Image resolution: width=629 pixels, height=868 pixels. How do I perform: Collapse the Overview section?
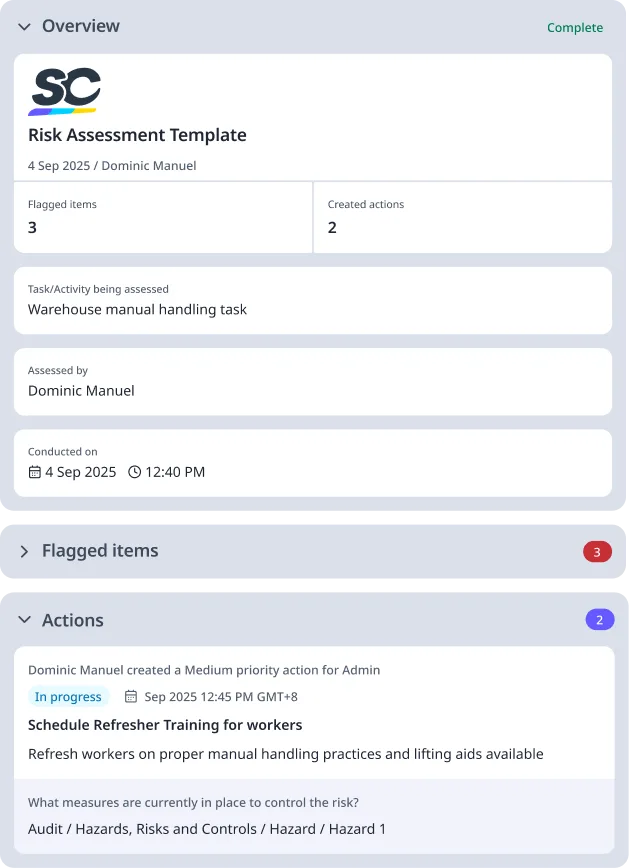(23, 27)
